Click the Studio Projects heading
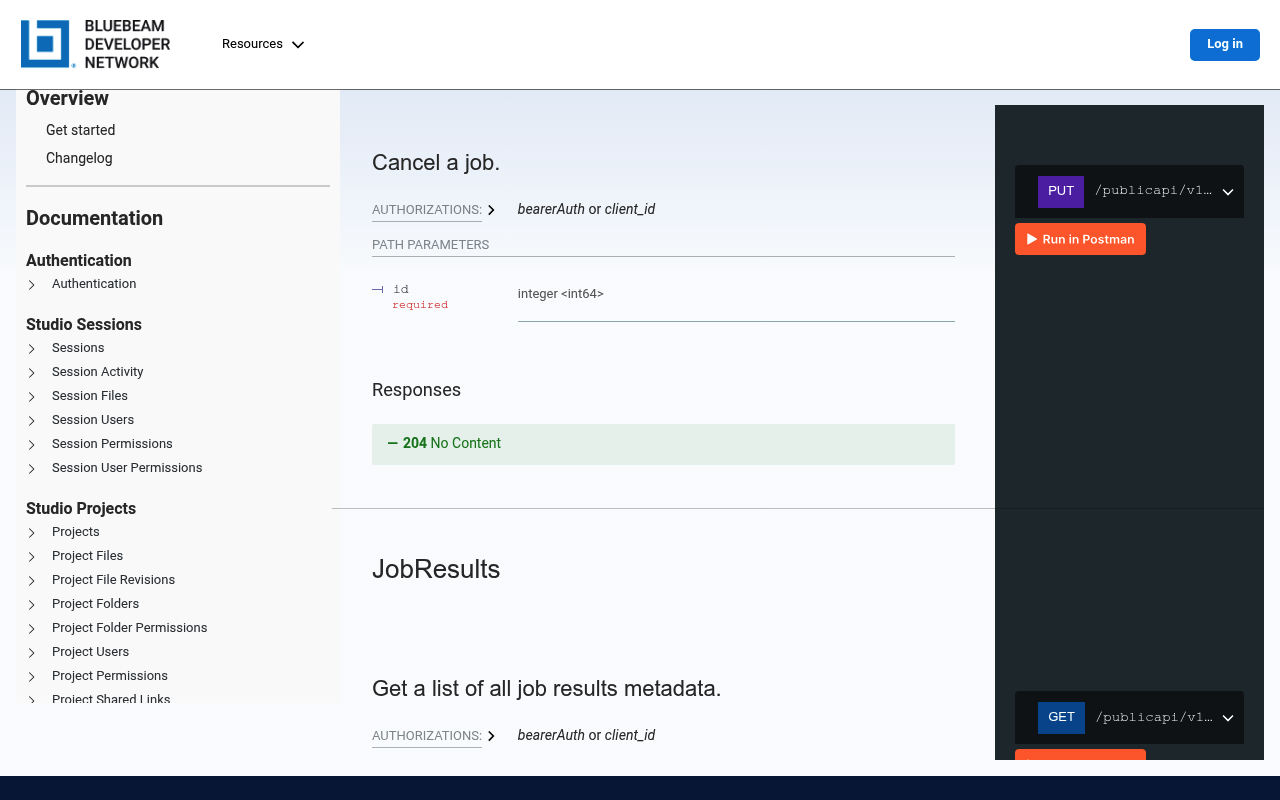 (81, 508)
